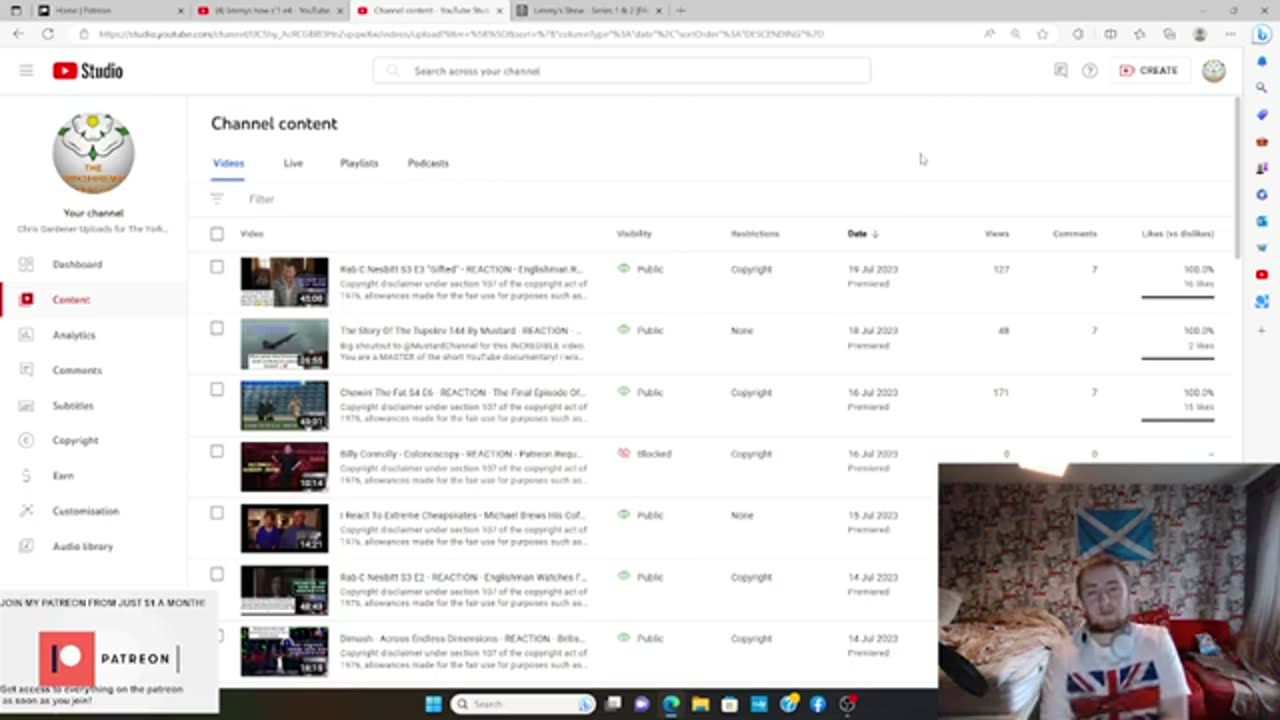Switch to the Patreon home browser tab
The image size is (1280, 720).
pos(110,10)
